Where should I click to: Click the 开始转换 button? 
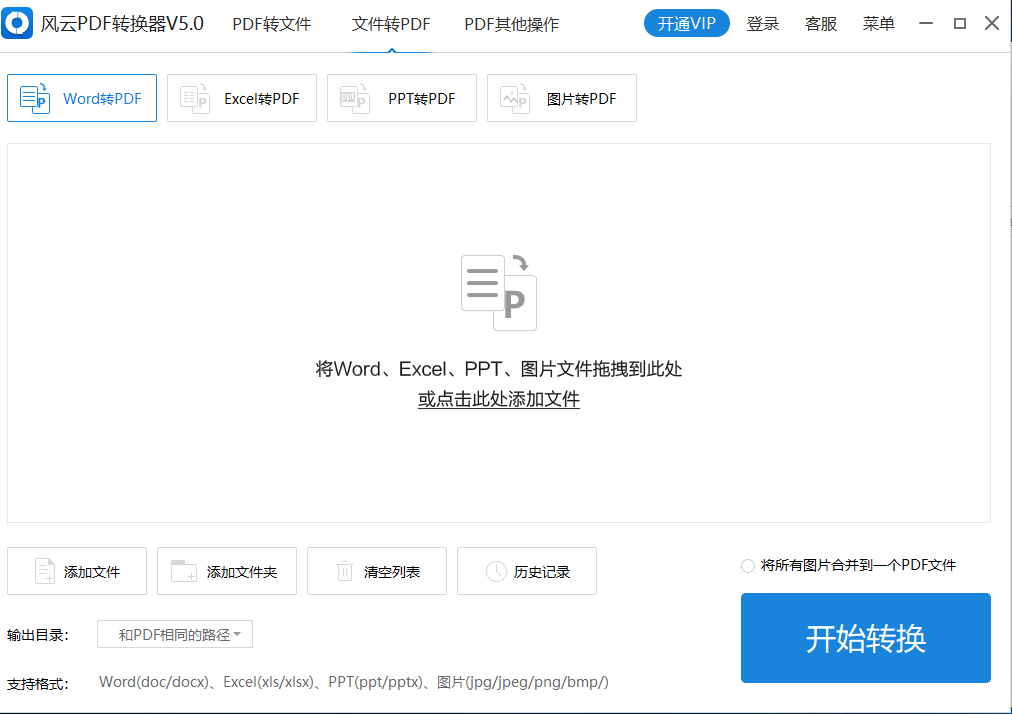tap(865, 638)
